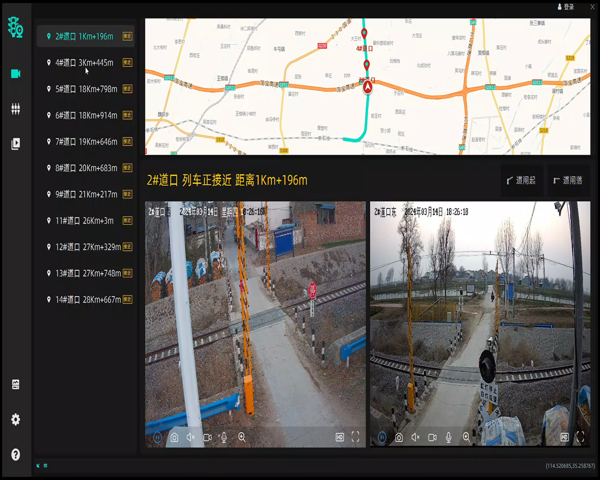Click the 道闸起 barrier raise button
The image size is (600, 480).
tap(522, 181)
